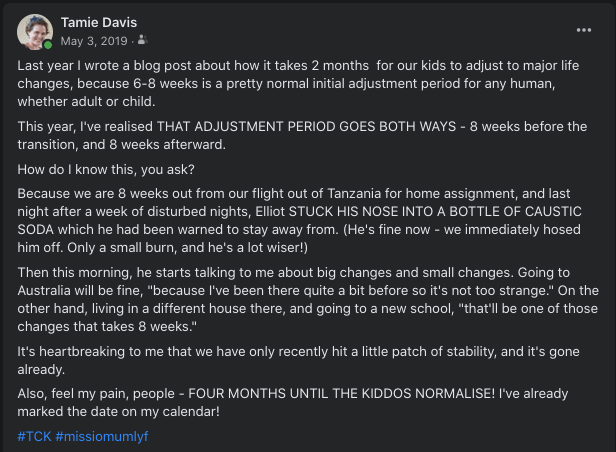The width and height of the screenshot is (616, 452).
Task: Open the Tamie Davis name link
Action: click(x=98, y=22)
